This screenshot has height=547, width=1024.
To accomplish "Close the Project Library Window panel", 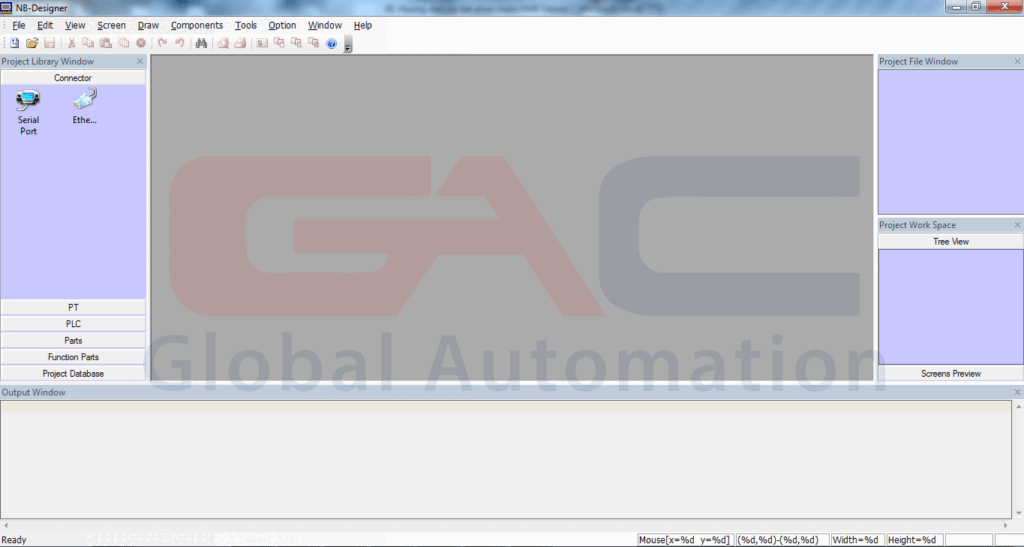I will [140, 61].
